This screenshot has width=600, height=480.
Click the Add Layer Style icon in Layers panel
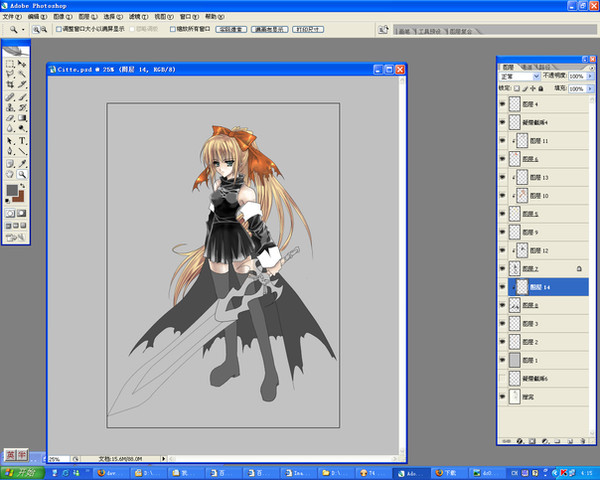click(x=519, y=441)
